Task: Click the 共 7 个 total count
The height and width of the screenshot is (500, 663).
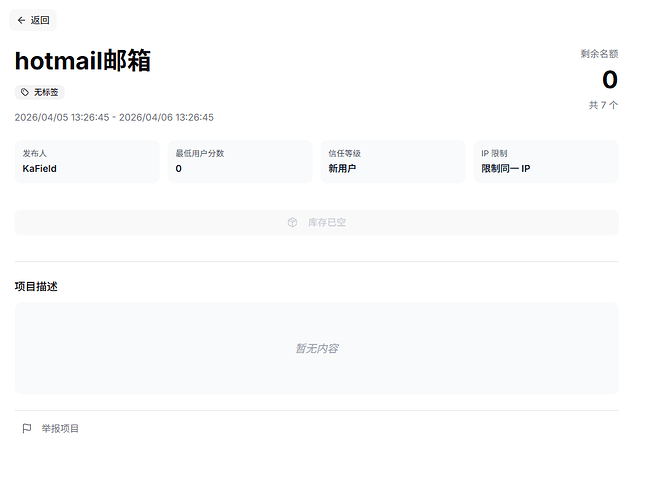Action: point(603,105)
